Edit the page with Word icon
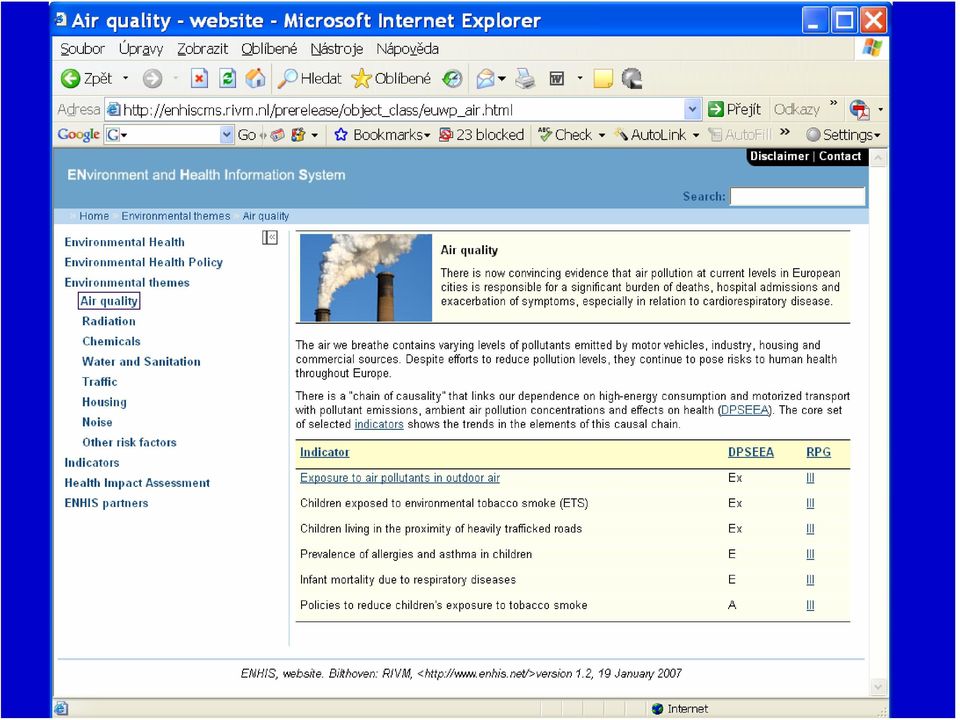The width and height of the screenshot is (960, 720). [x=557, y=78]
